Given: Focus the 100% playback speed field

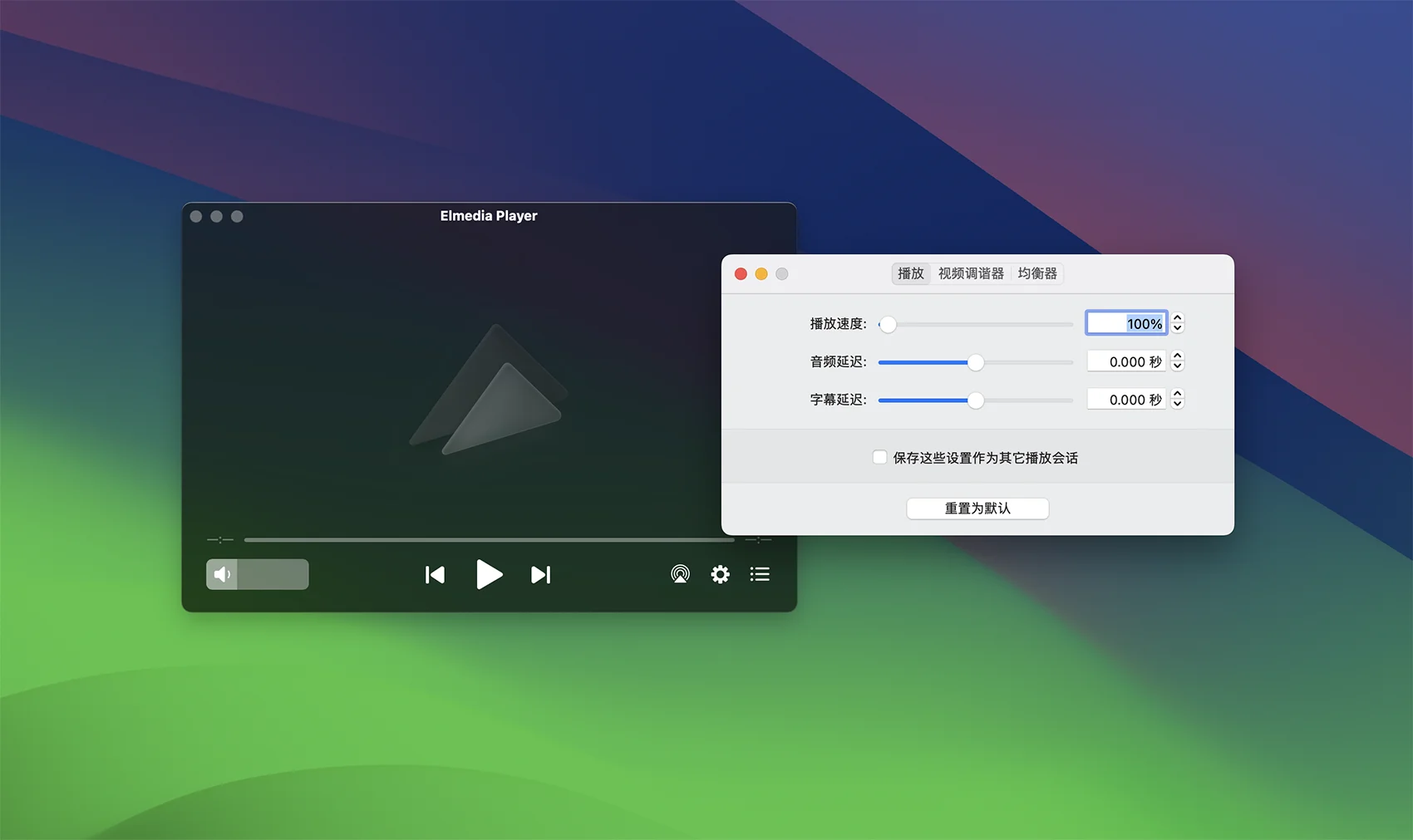Looking at the screenshot, I should (x=1126, y=323).
